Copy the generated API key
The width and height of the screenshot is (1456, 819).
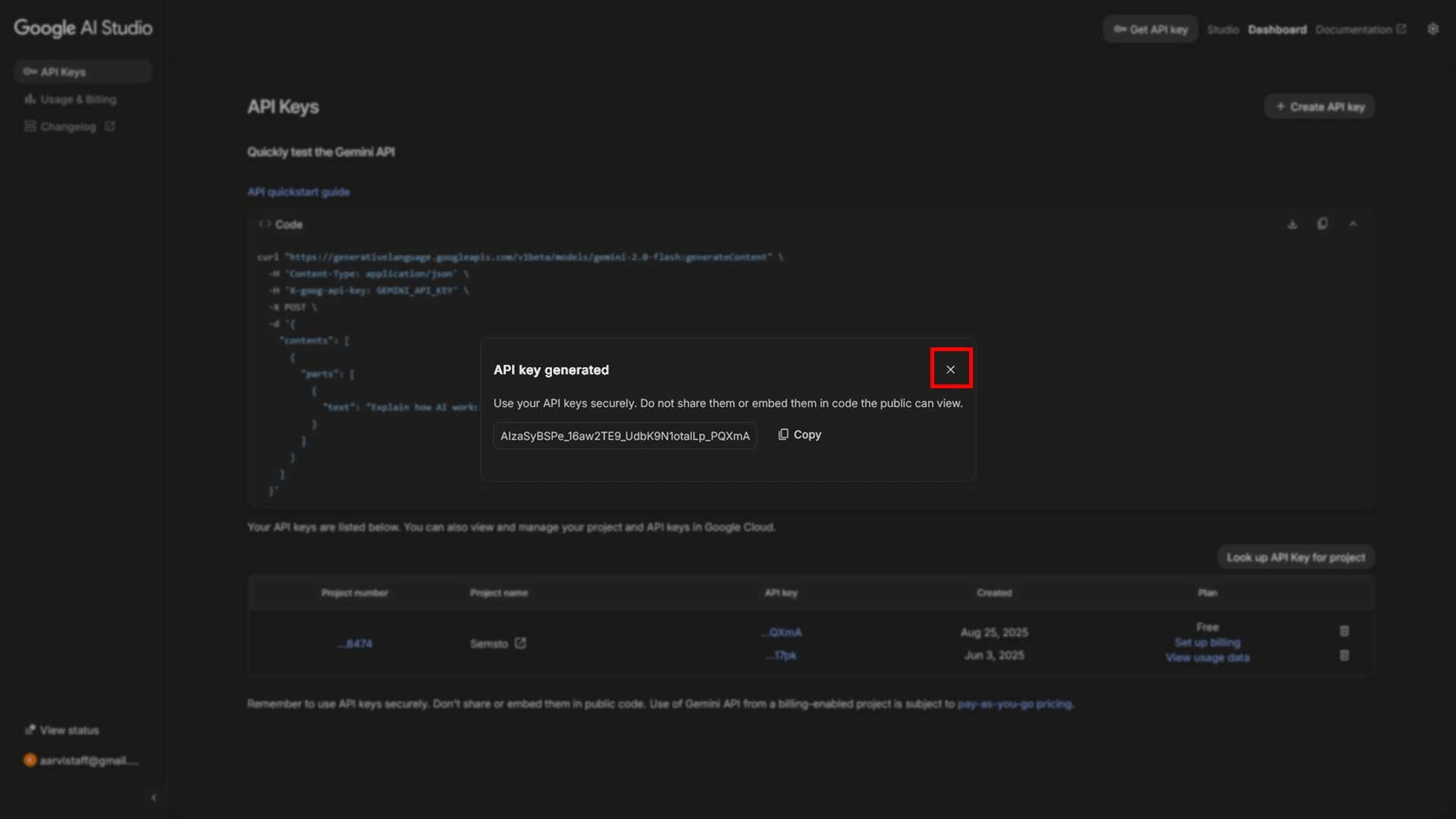click(x=799, y=435)
